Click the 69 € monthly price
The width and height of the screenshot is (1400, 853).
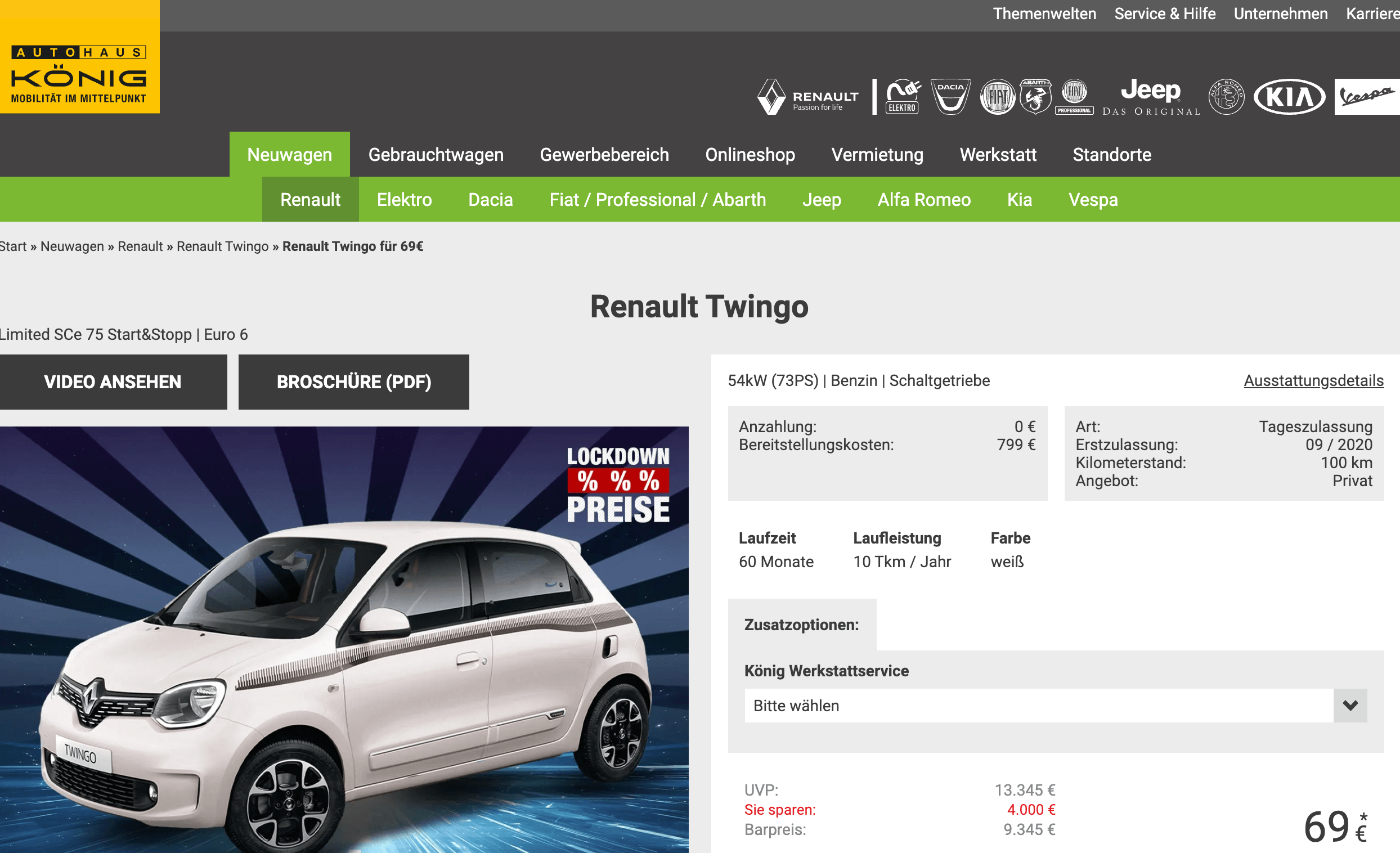click(x=1336, y=827)
